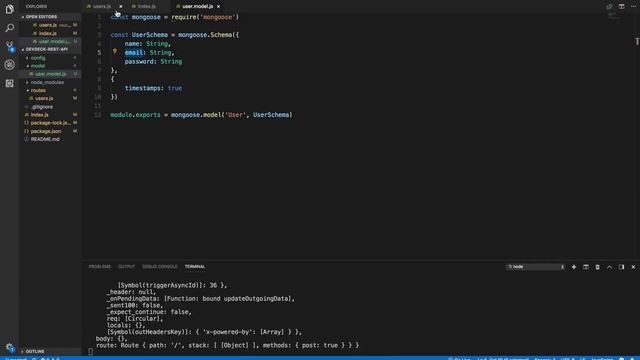Collapse the model folder
The width and height of the screenshot is (640, 360).
pyautogui.click(x=38, y=66)
